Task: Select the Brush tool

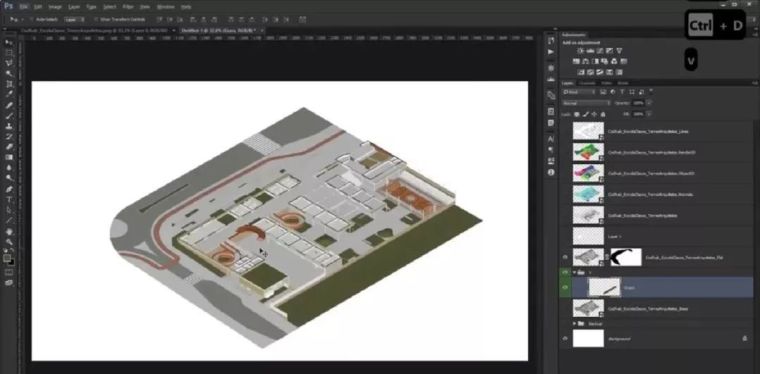Action: coord(9,116)
